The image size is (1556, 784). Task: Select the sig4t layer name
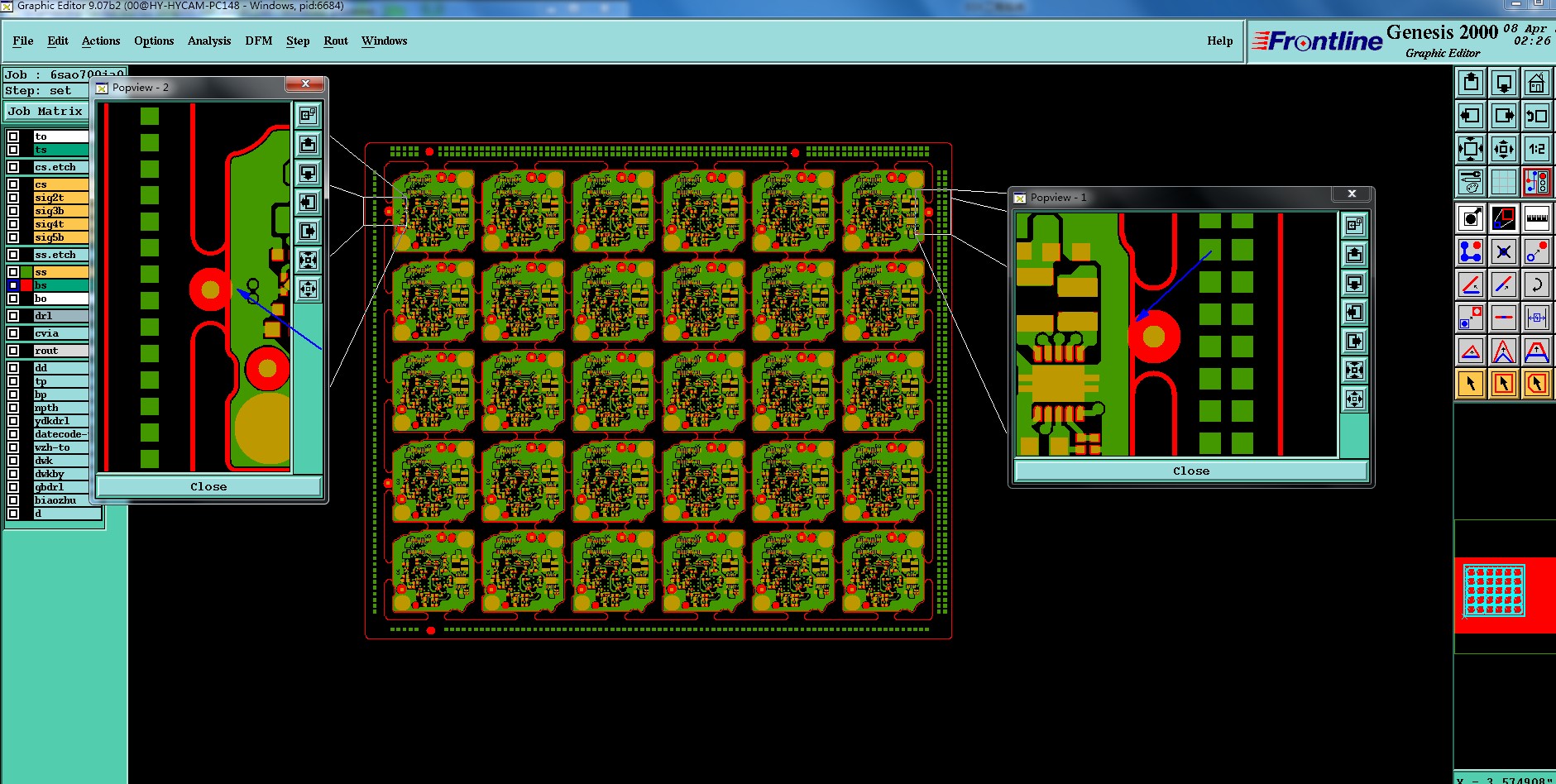(x=60, y=224)
